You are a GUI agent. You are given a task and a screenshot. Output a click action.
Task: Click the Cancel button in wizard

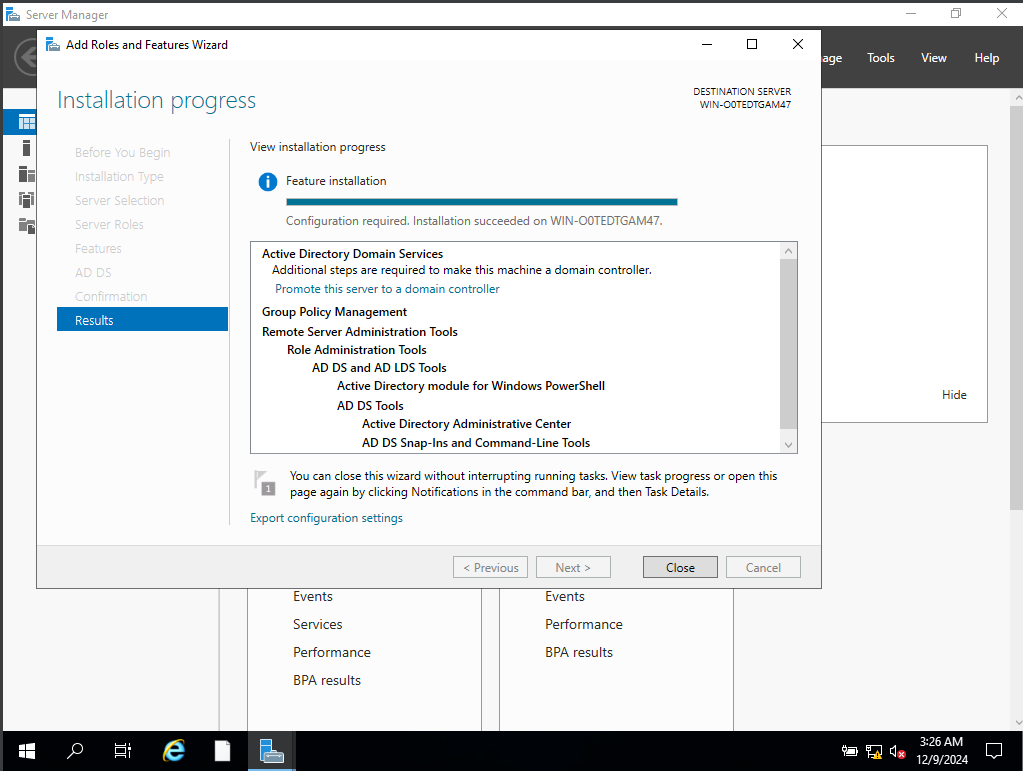pyautogui.click(x=763, y=567)
